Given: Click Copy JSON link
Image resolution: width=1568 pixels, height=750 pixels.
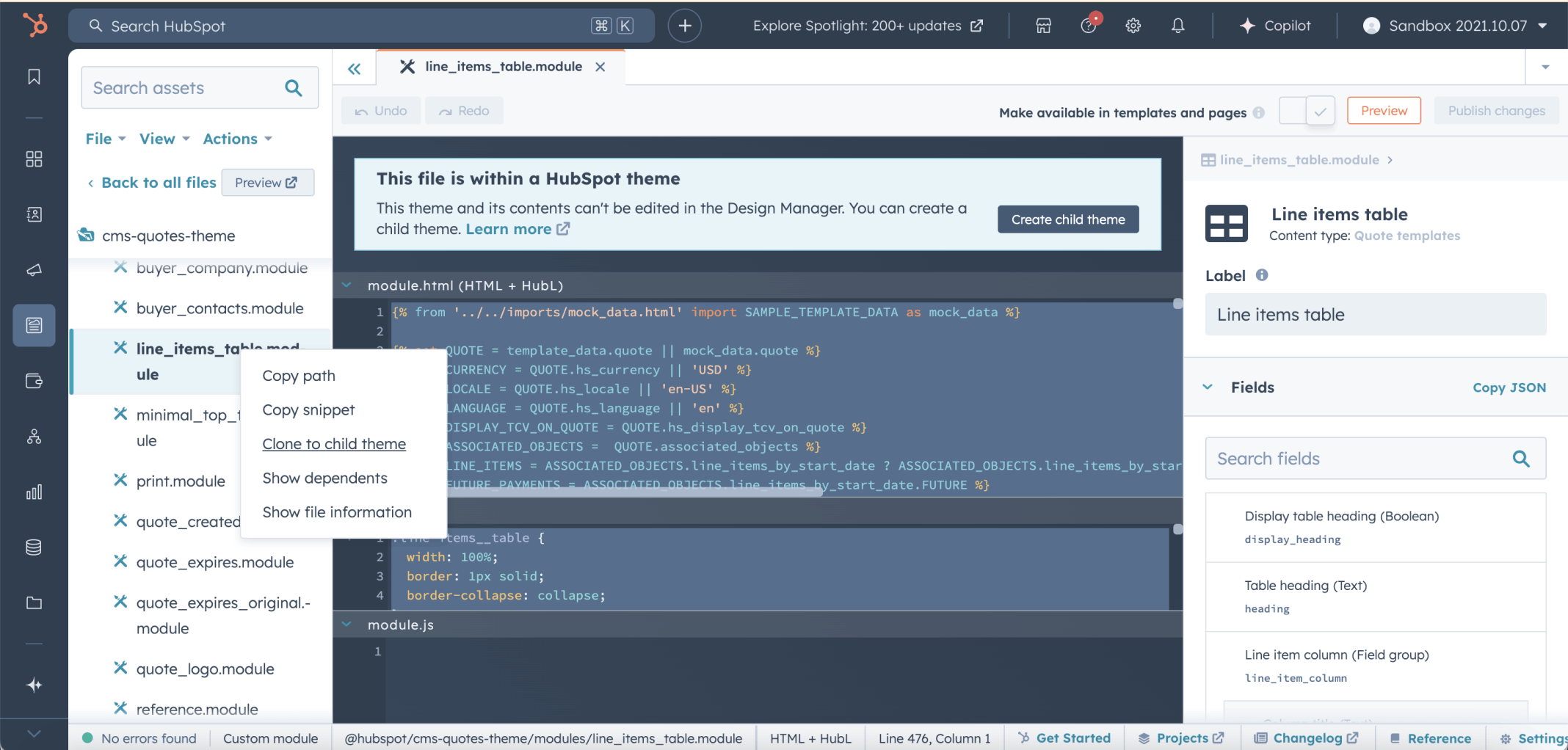Looking at the screenshot, I should 1509,387.
